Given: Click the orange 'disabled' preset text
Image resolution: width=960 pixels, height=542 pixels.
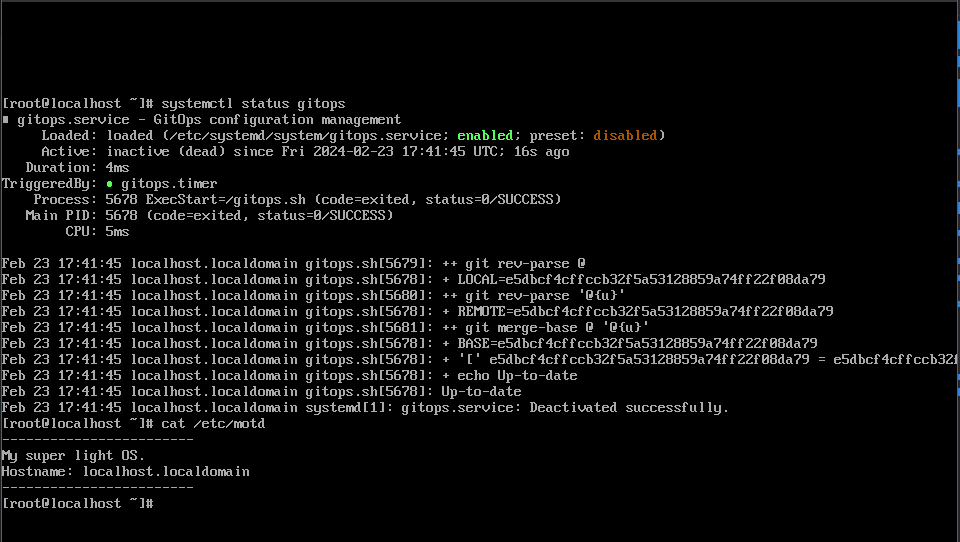Looking at the screenshot, I should (625, 135).
